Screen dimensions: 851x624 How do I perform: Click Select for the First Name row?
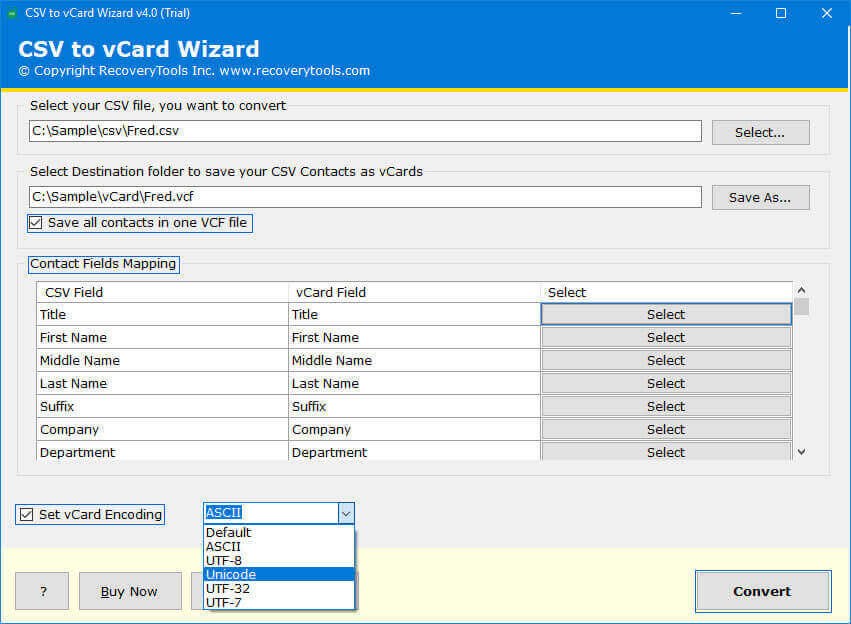tap(666, 338)
